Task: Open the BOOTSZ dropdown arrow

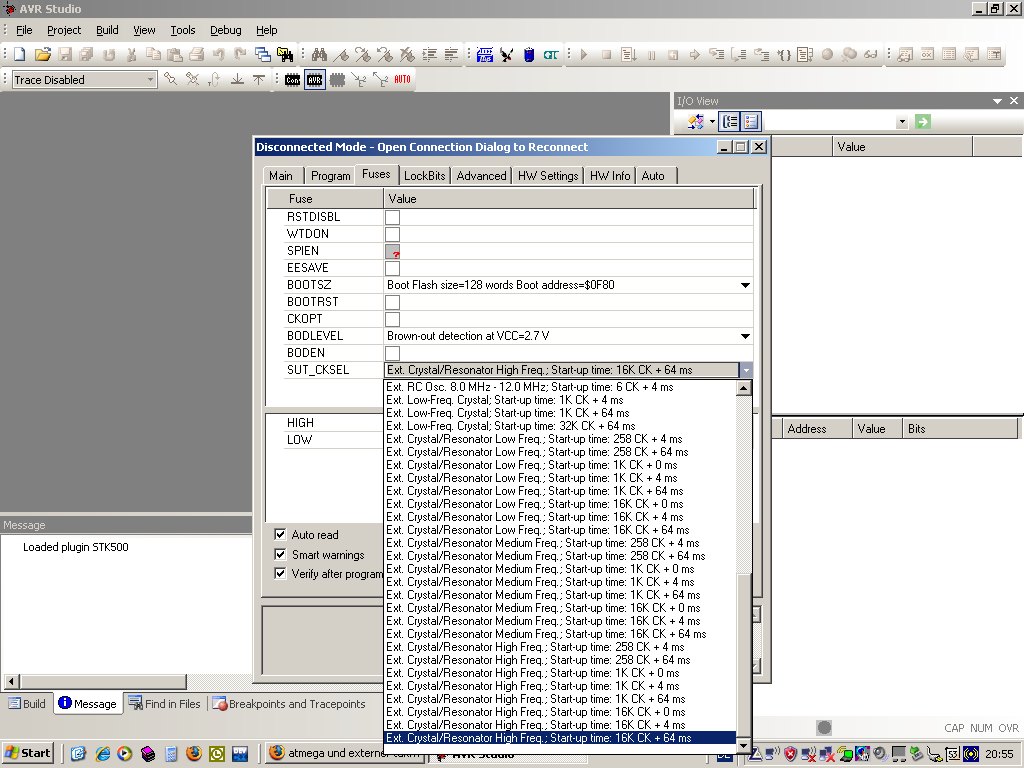Action: 745,285
